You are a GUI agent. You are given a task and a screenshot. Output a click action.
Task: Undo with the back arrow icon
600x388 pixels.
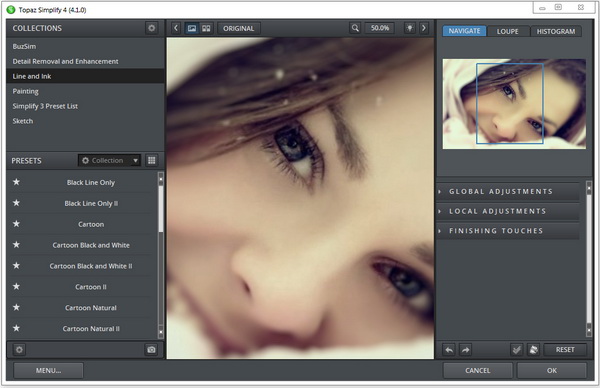[x=449, y=349]
